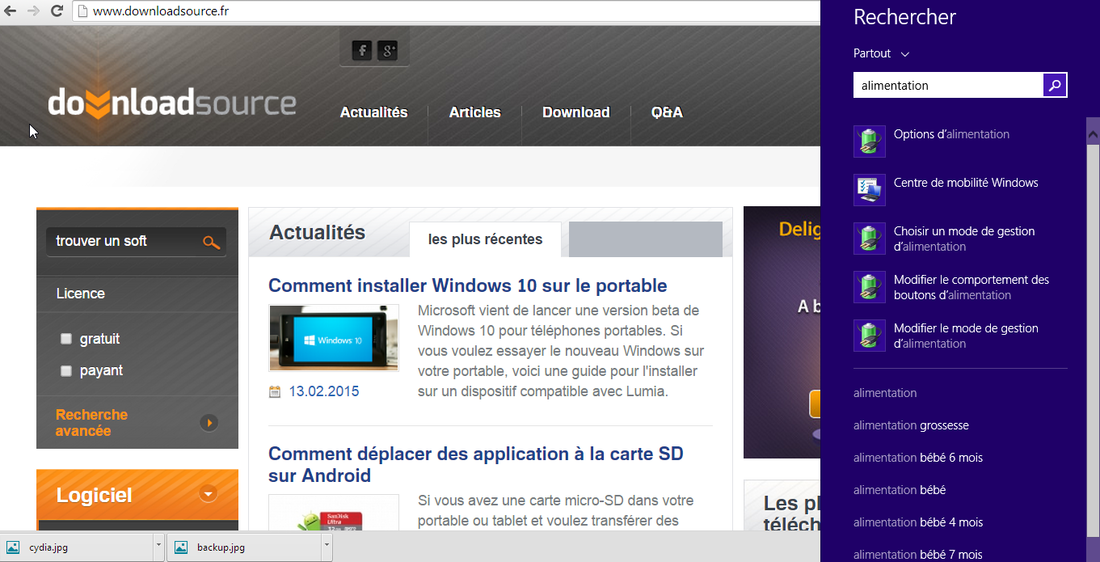Open the cydia.jpg download options arrow
This screenshot has width=1100, height=562.
coord(159,547)
